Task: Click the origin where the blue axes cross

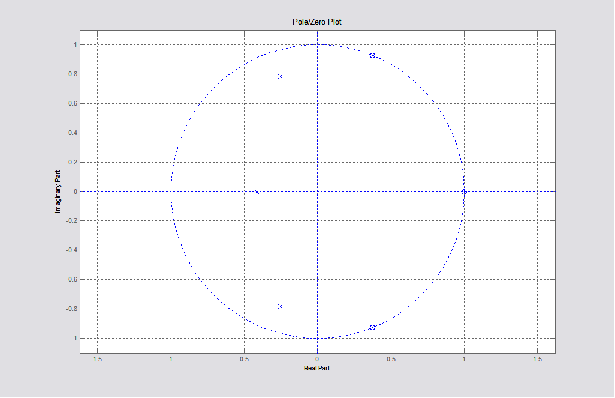Action: point(317,192)
